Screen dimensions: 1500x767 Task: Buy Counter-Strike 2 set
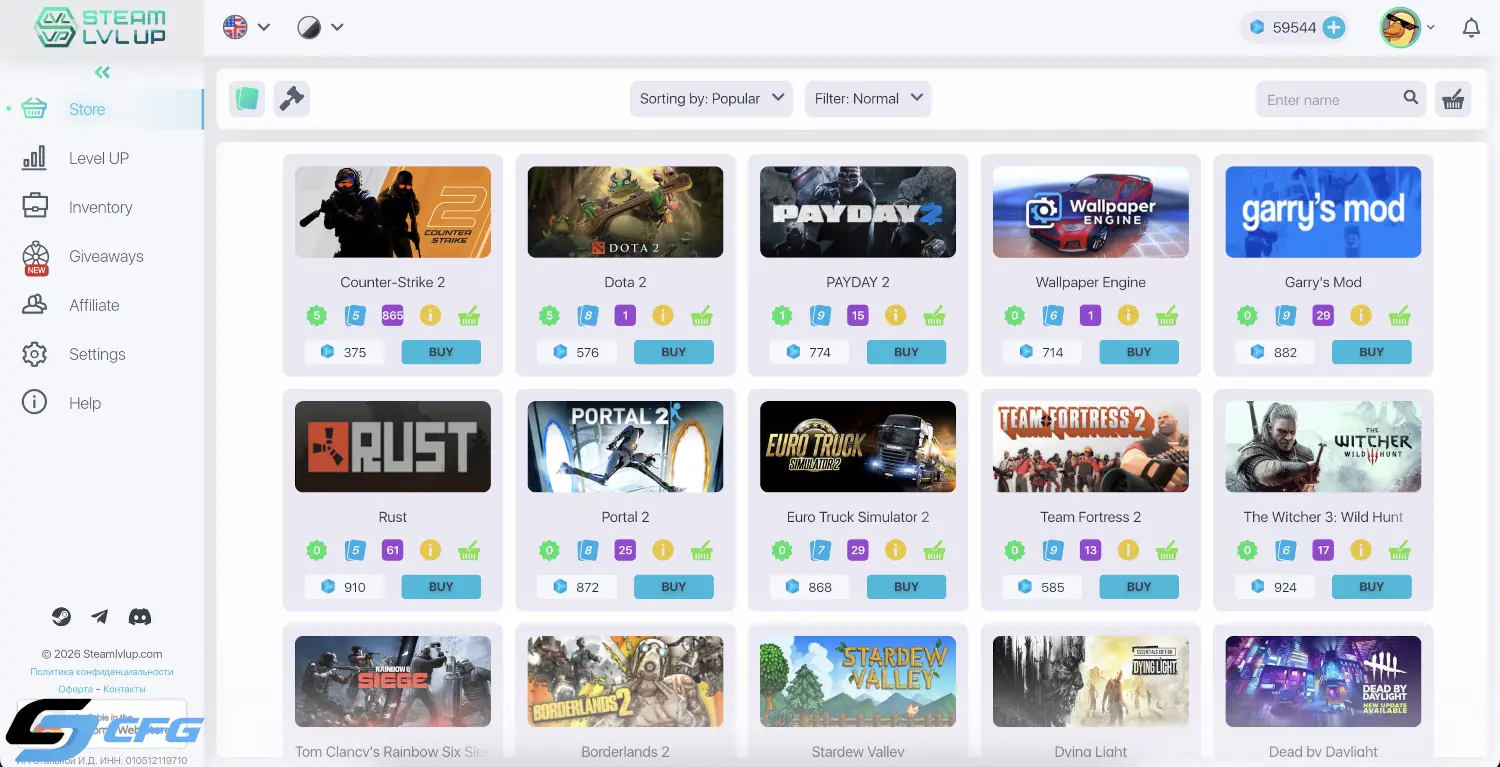pyautogui.click(x=441, y=352)
